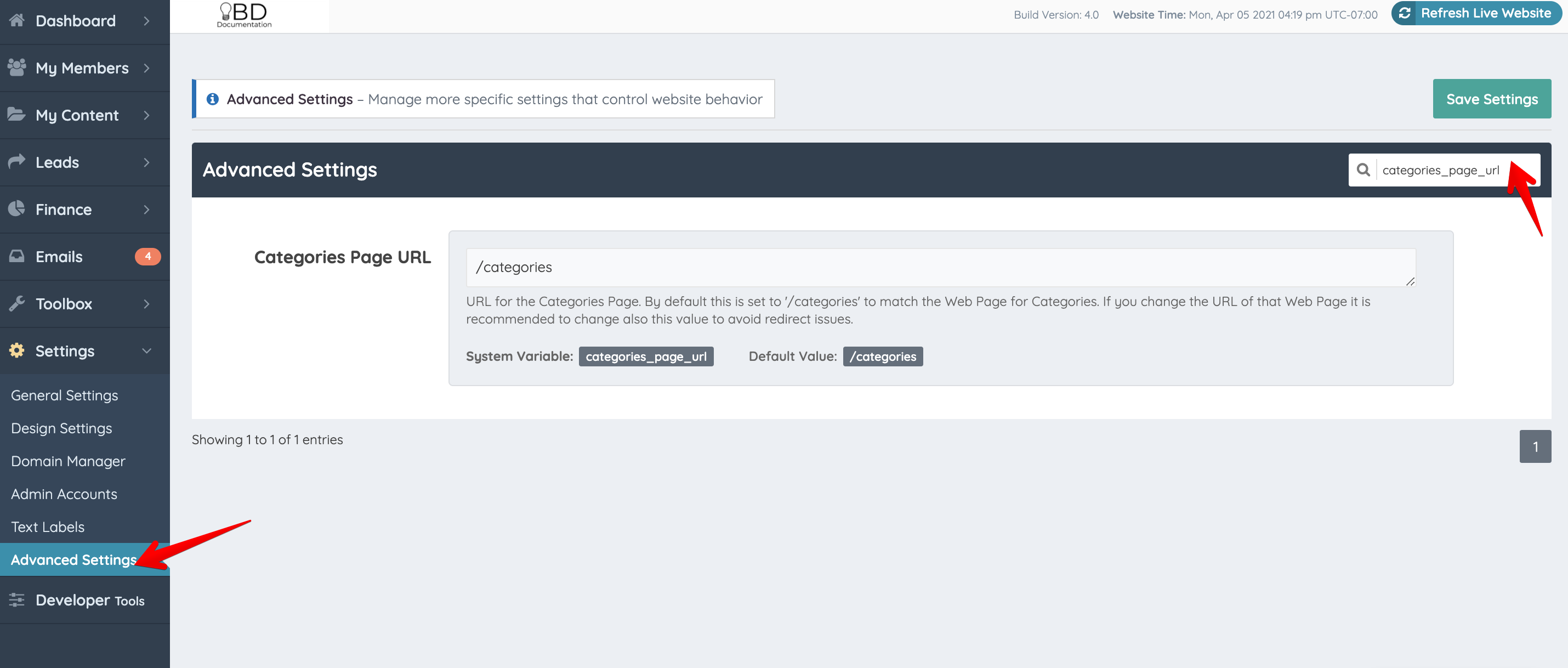Image resolution: width=1568 pixels, height=668 pixels.
Task: Click the search magnifier icon
Action: (1363, 170)
